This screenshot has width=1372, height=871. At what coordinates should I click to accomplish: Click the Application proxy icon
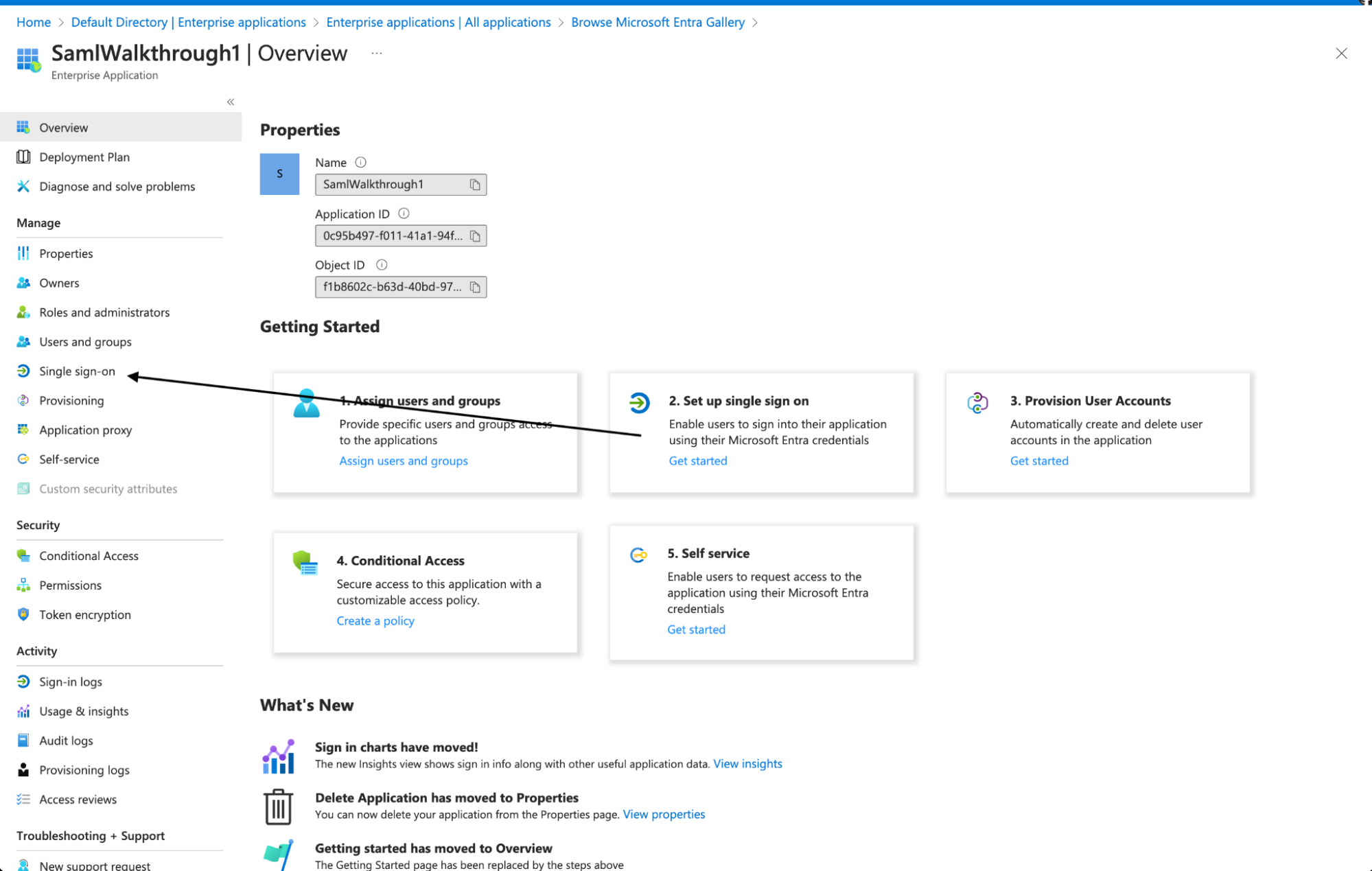[23, 430]
